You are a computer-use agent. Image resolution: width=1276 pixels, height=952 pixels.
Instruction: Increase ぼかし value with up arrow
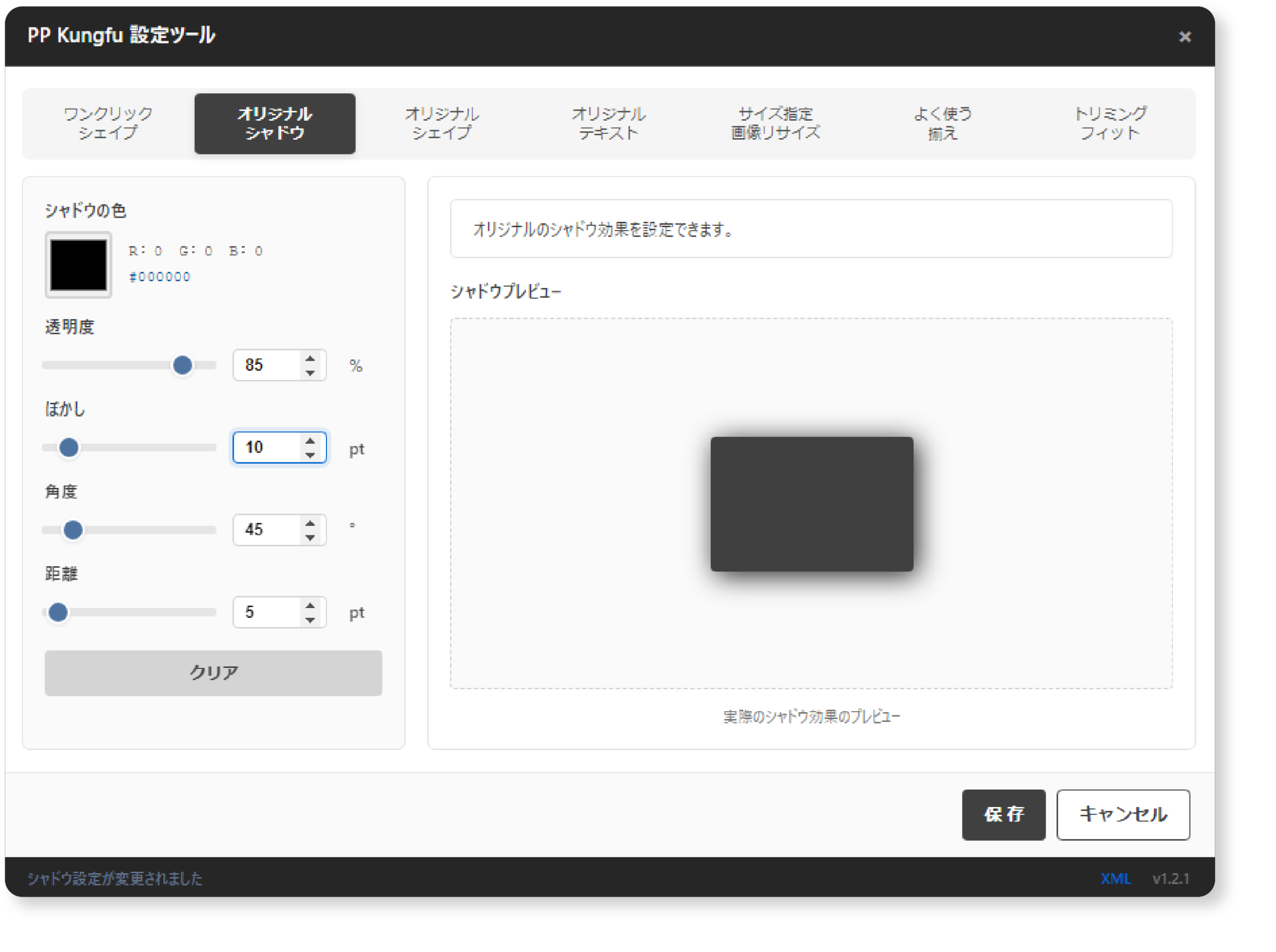tap(310, 441)
